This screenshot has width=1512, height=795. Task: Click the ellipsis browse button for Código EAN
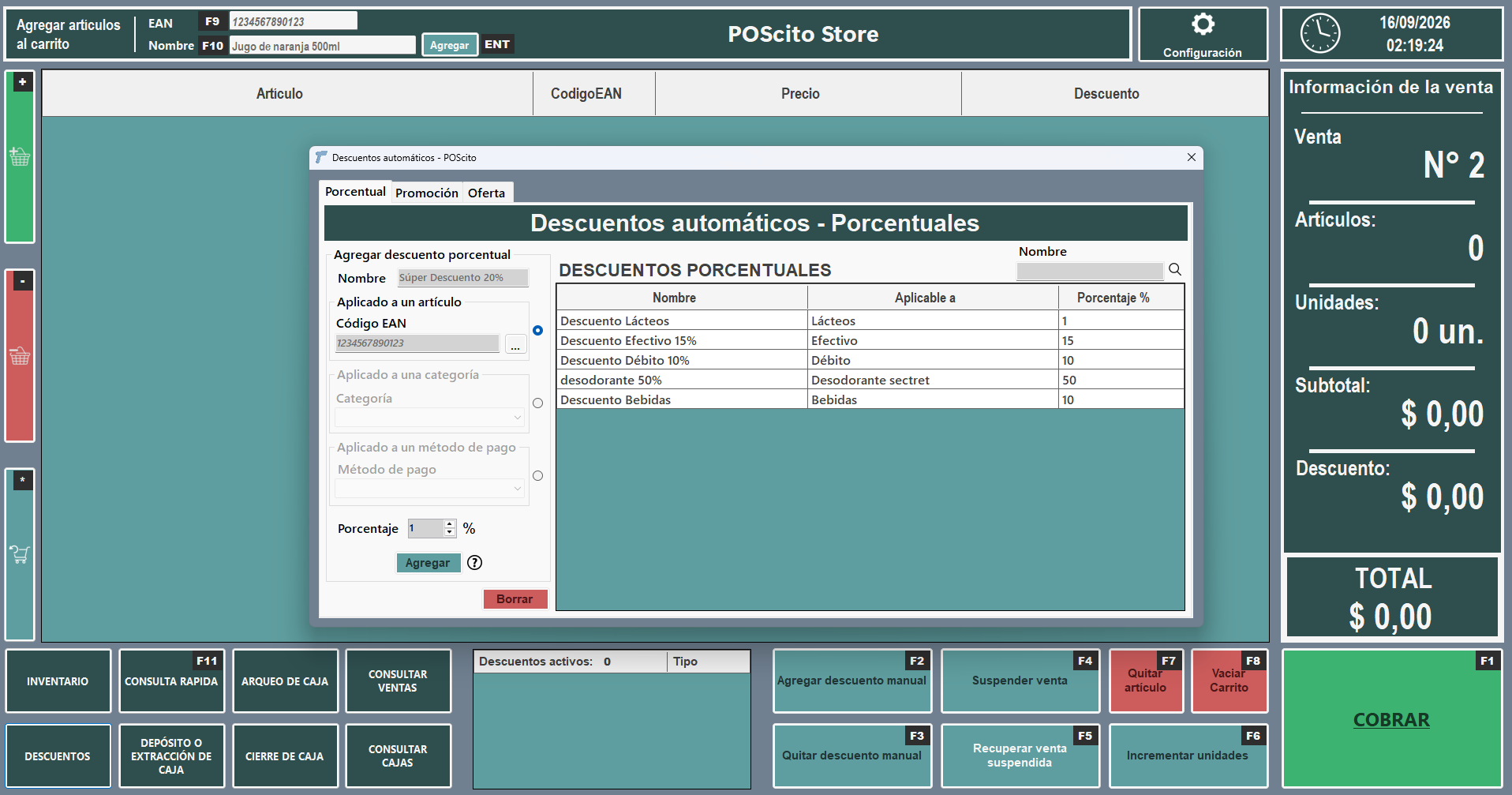(x=515, y=343)
